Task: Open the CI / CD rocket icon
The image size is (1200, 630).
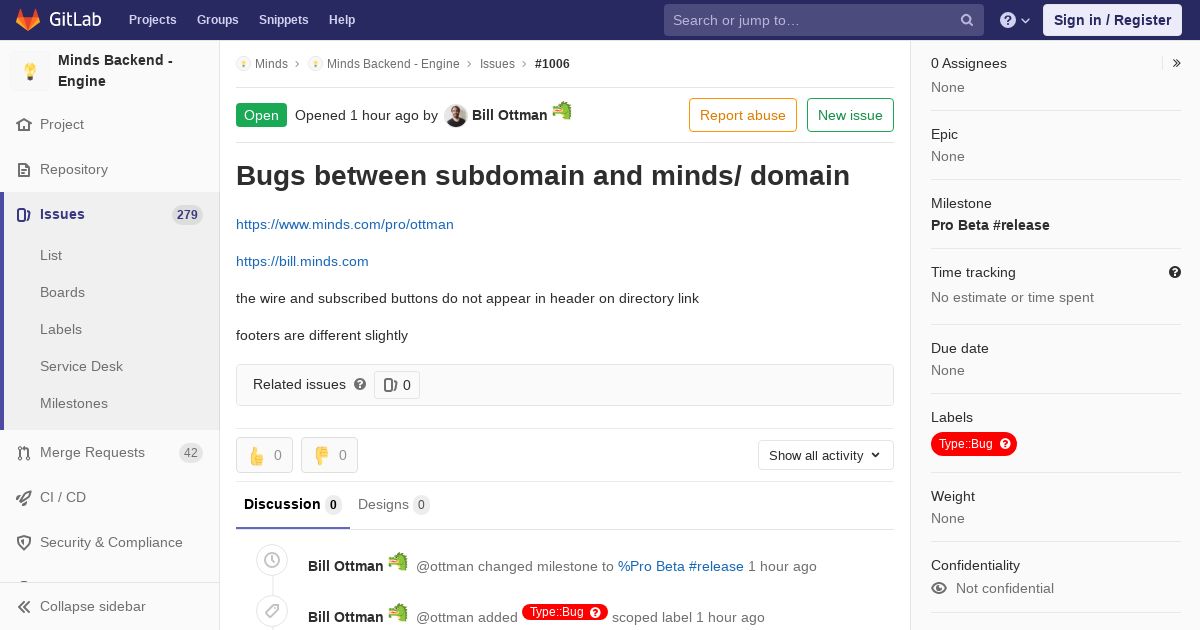Action: tap(24, 498)
